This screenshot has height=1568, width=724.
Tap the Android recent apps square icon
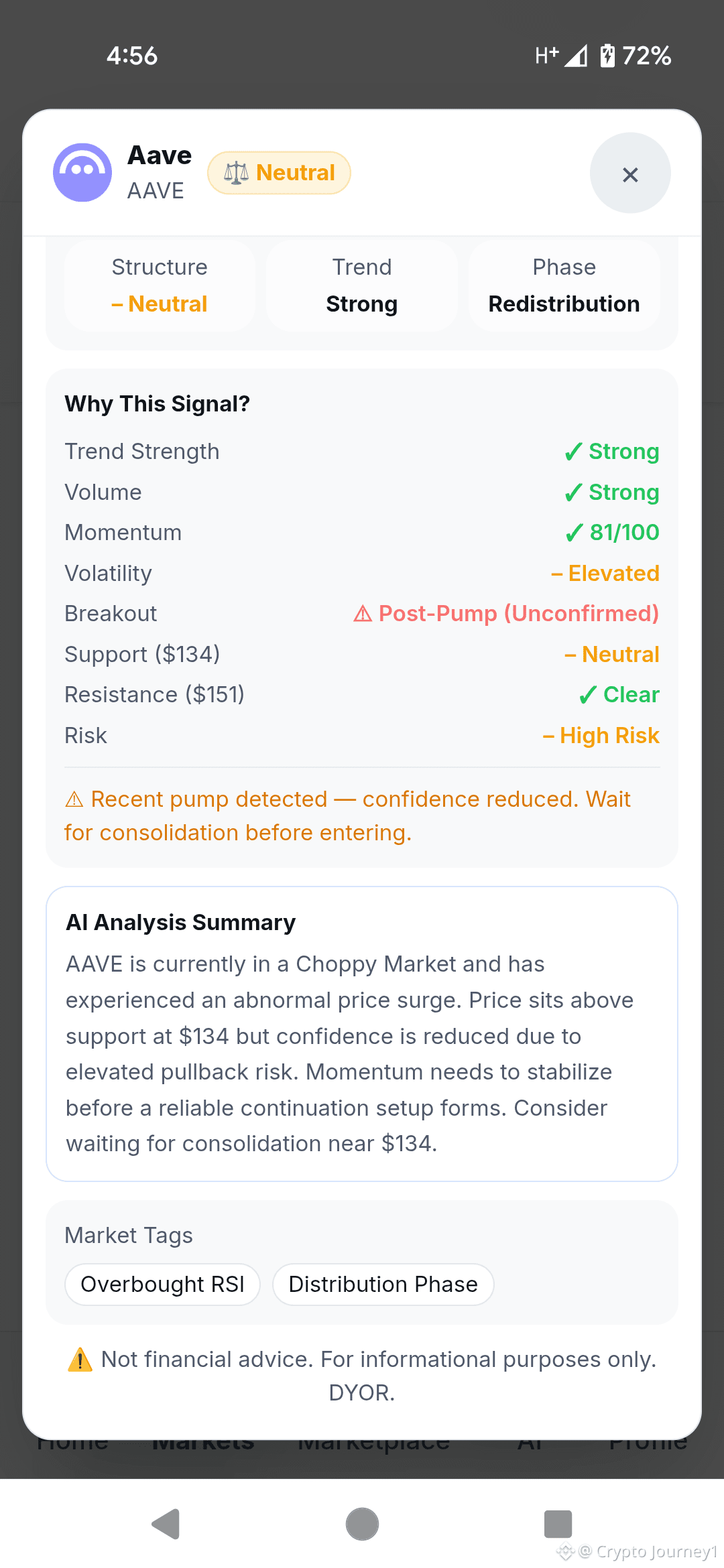pyautogui.click(x=558, y=1524)
